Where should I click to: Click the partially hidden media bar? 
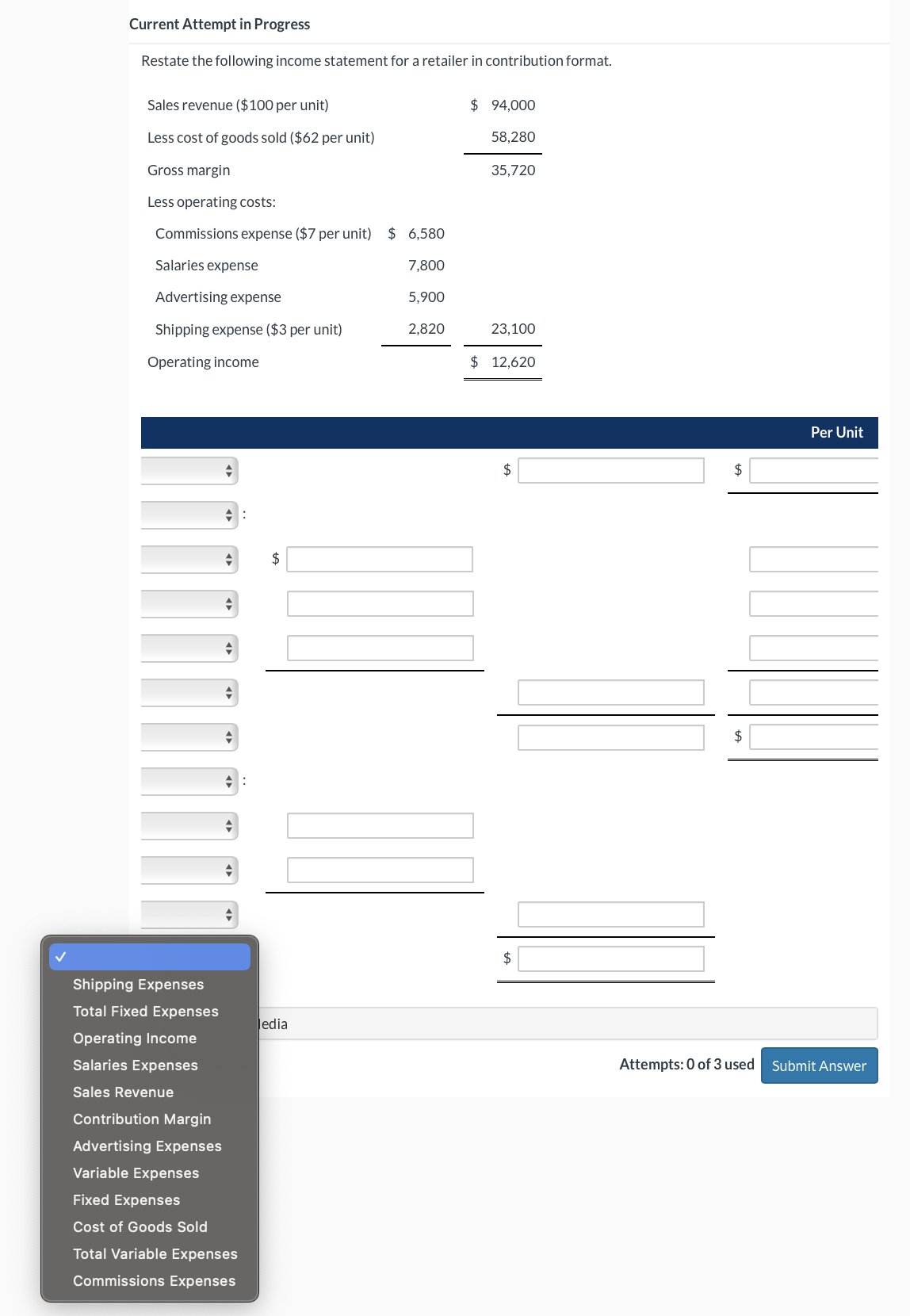(568, 1023)
